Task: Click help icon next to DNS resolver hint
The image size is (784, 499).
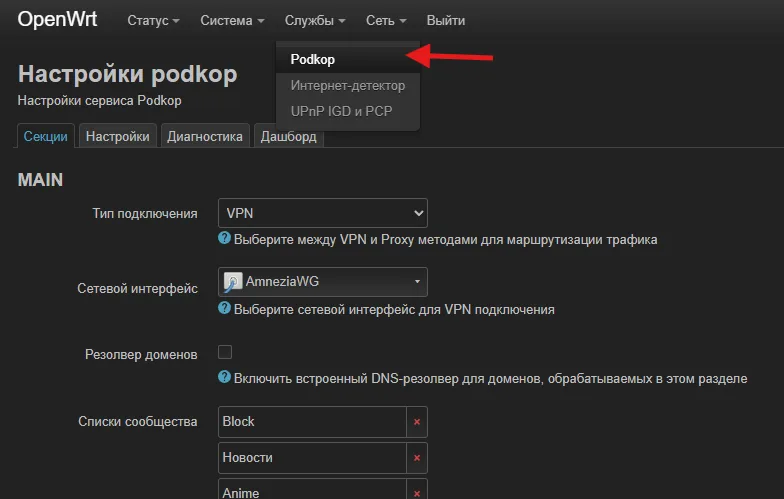Action: pyautogui.click(x=224, y=377)
